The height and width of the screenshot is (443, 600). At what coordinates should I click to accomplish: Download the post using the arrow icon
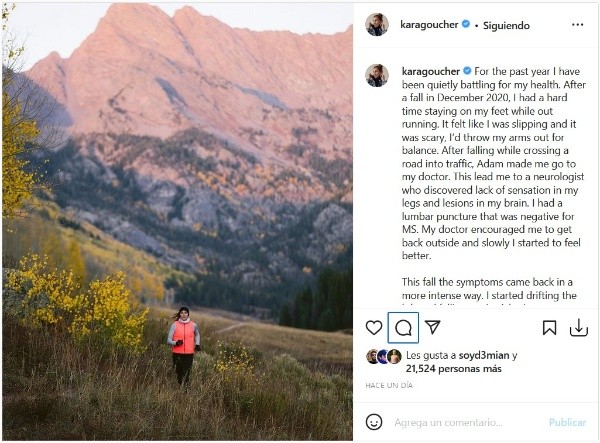[x=578, y=328]
